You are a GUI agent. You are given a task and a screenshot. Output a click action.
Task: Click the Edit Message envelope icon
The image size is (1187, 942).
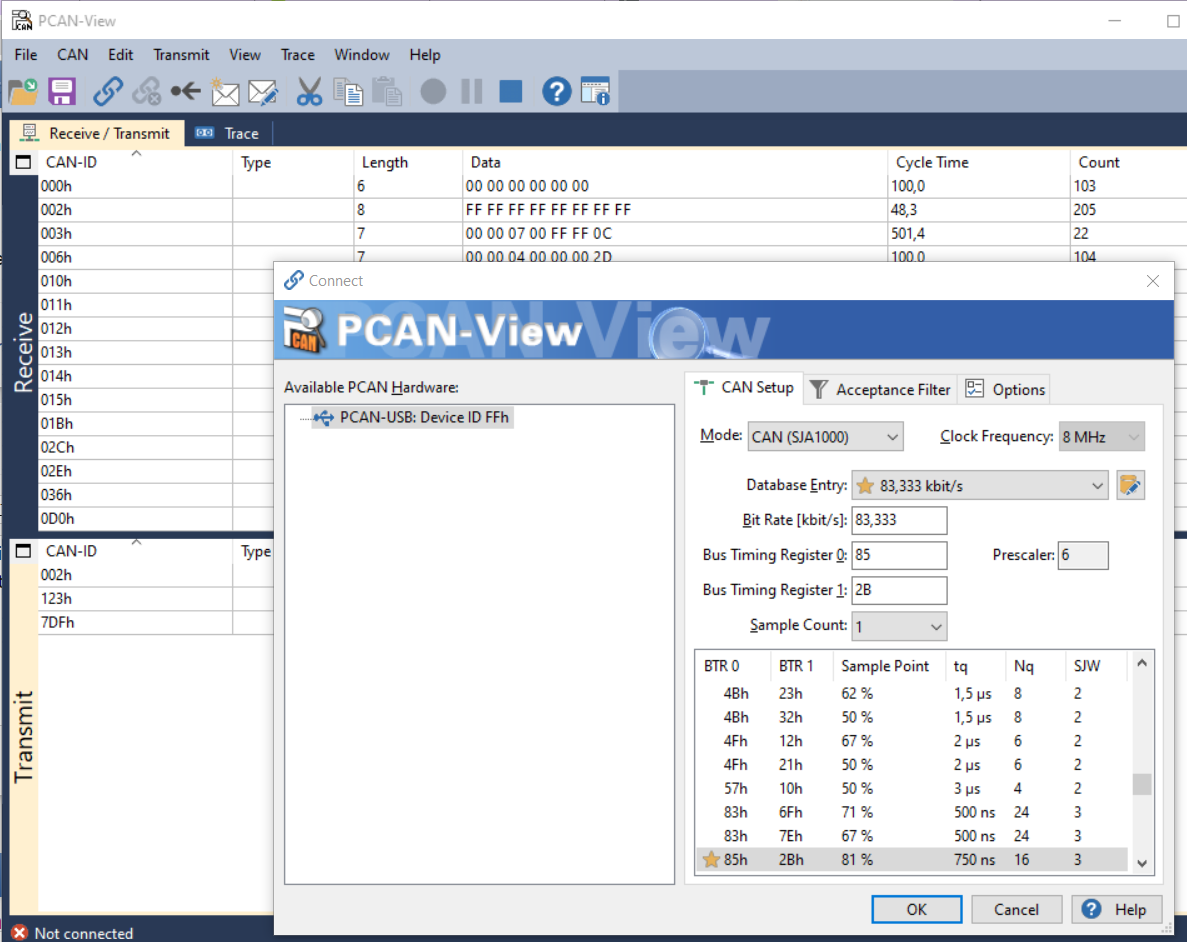(x=262, y=93)
